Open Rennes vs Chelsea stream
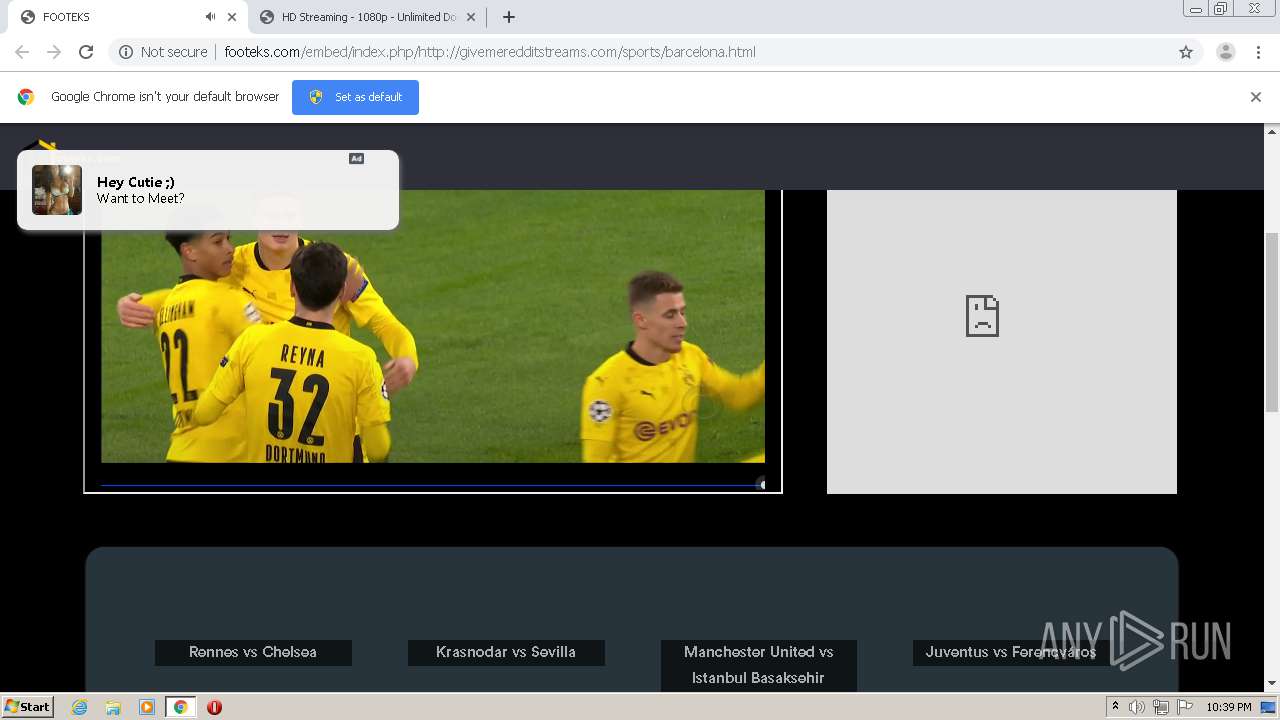Image resolution: width=1280 pixels, height=720 pixels. [253, 652]
